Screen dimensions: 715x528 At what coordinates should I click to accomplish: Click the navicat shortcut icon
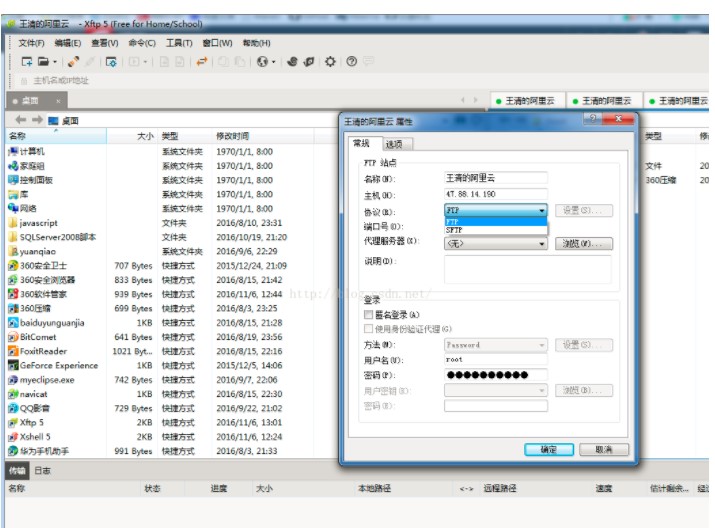click(13, 394)
